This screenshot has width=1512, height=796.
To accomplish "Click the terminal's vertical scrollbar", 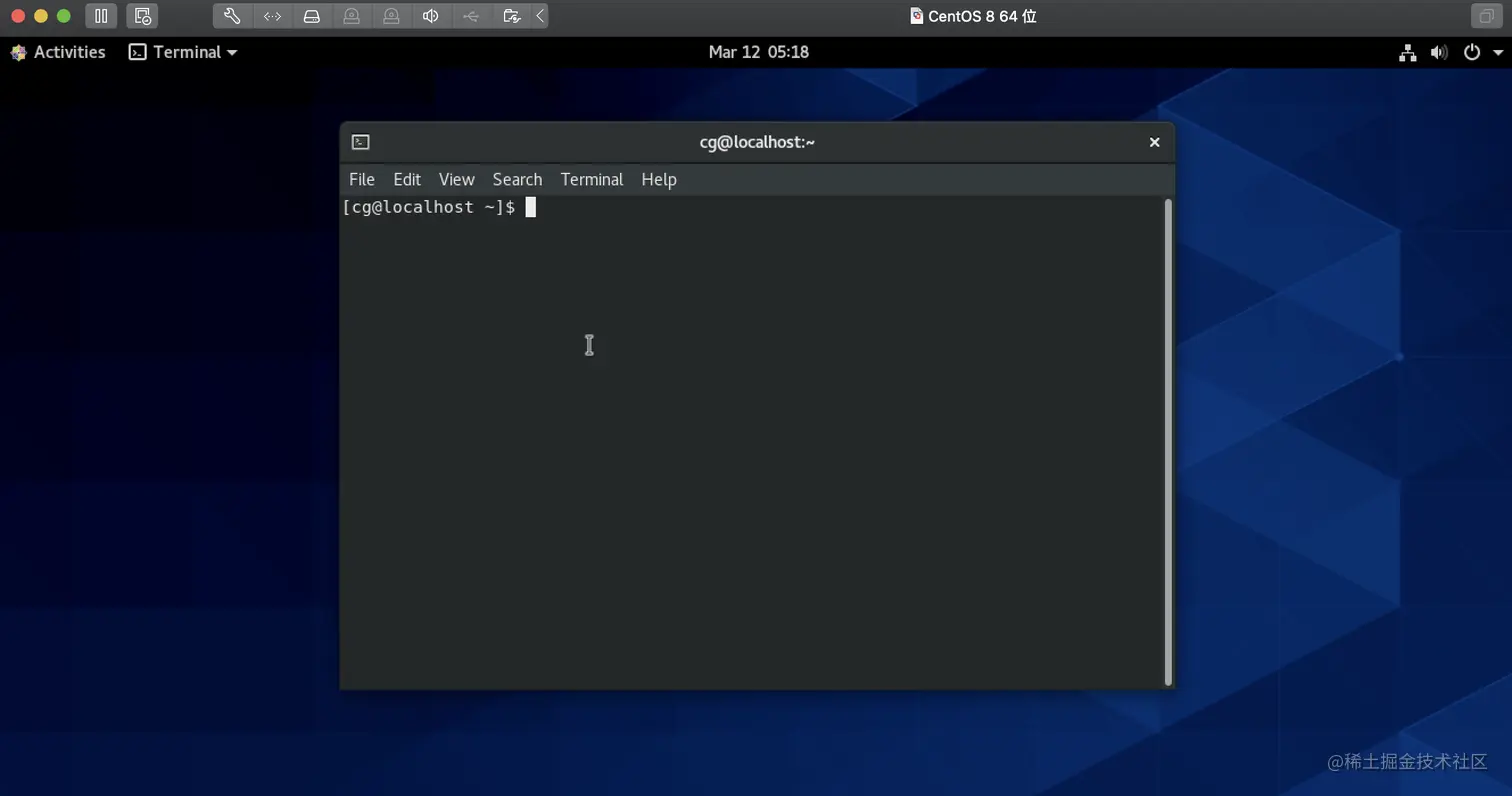I will click(1168, 442).
